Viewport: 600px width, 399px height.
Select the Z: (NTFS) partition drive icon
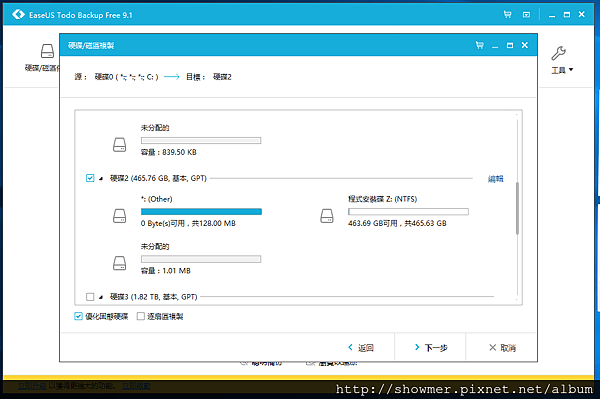[x=327, y=216]
